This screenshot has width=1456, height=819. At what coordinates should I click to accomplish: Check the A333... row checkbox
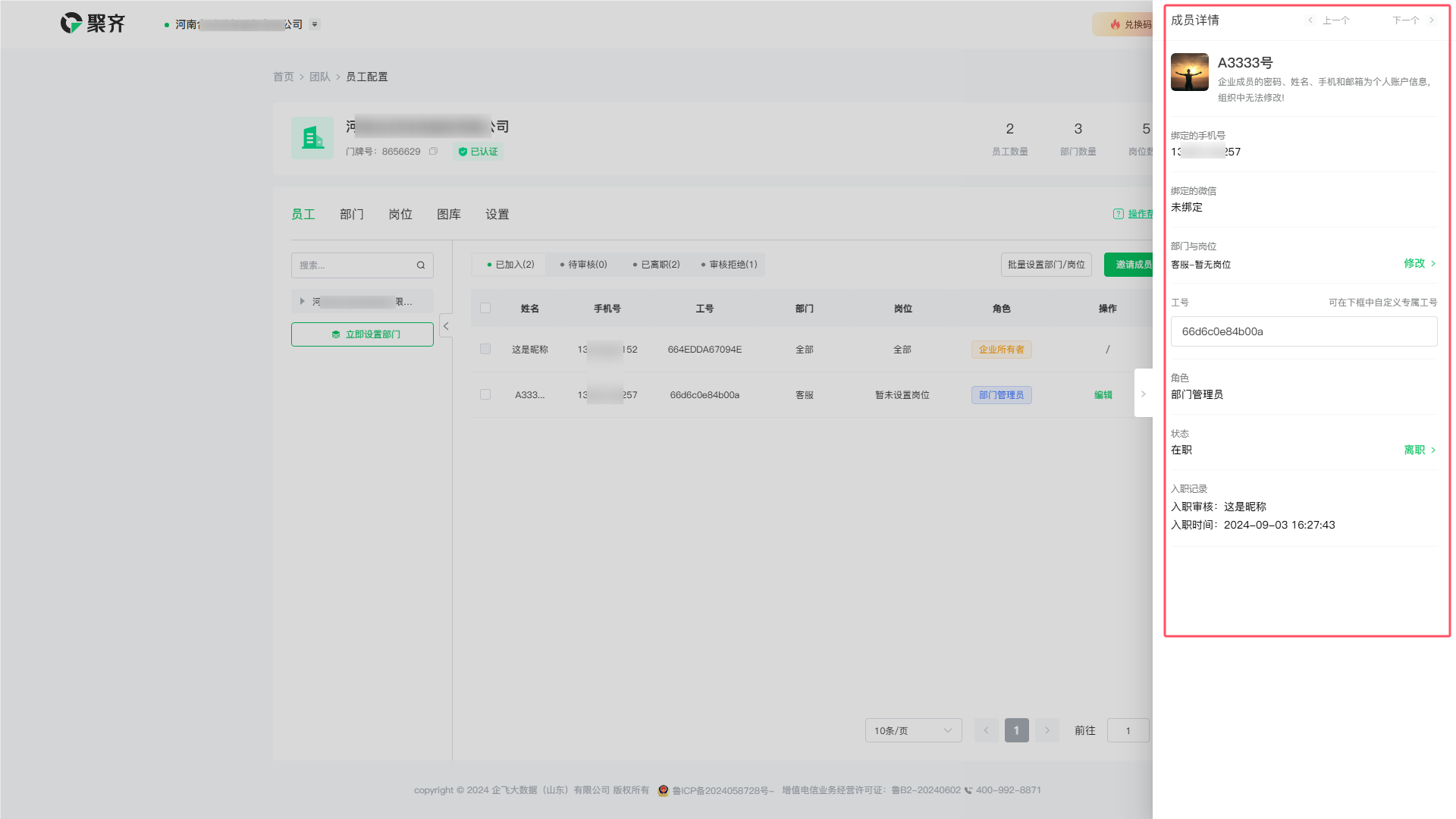click(485, 394)
